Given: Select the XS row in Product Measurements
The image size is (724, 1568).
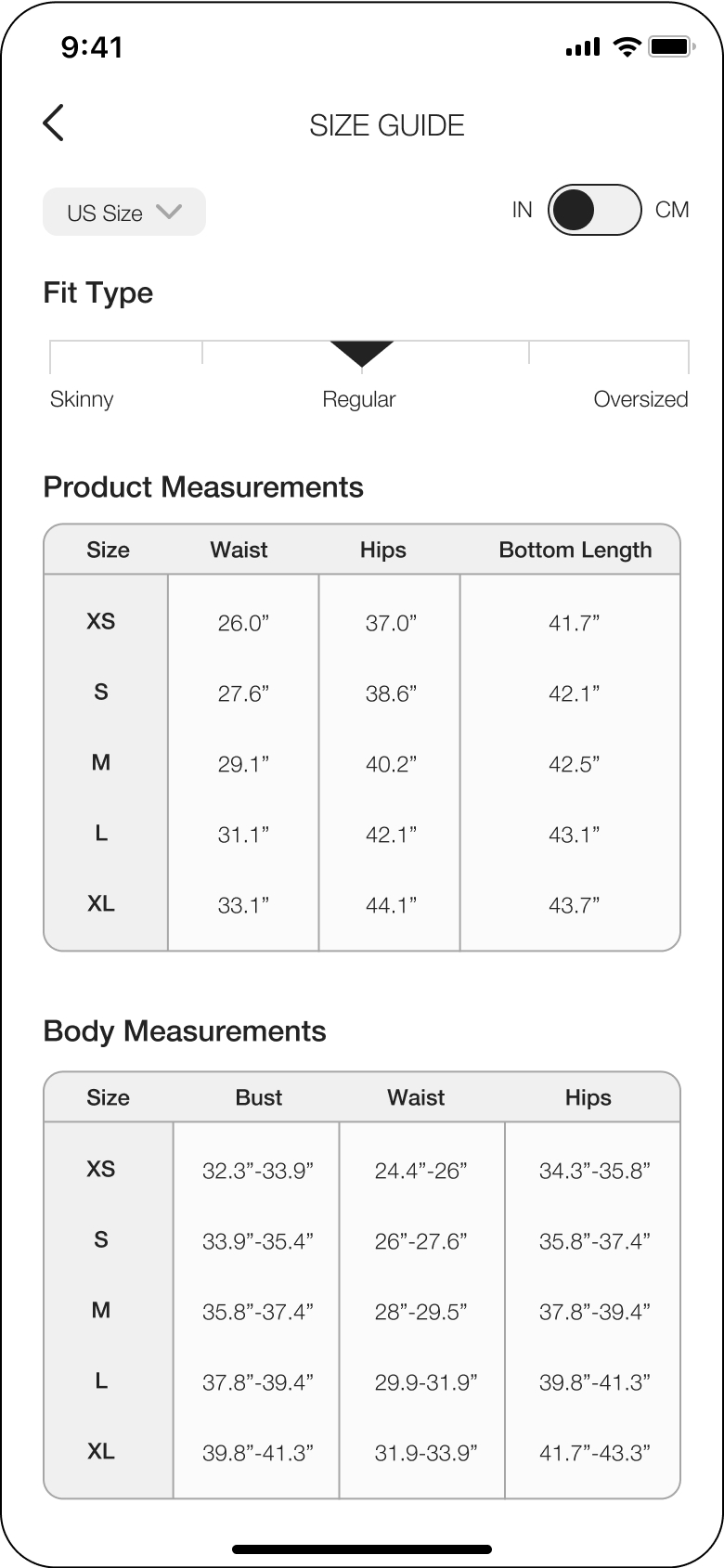Looking at the screenshot, I should coord(362,622).
